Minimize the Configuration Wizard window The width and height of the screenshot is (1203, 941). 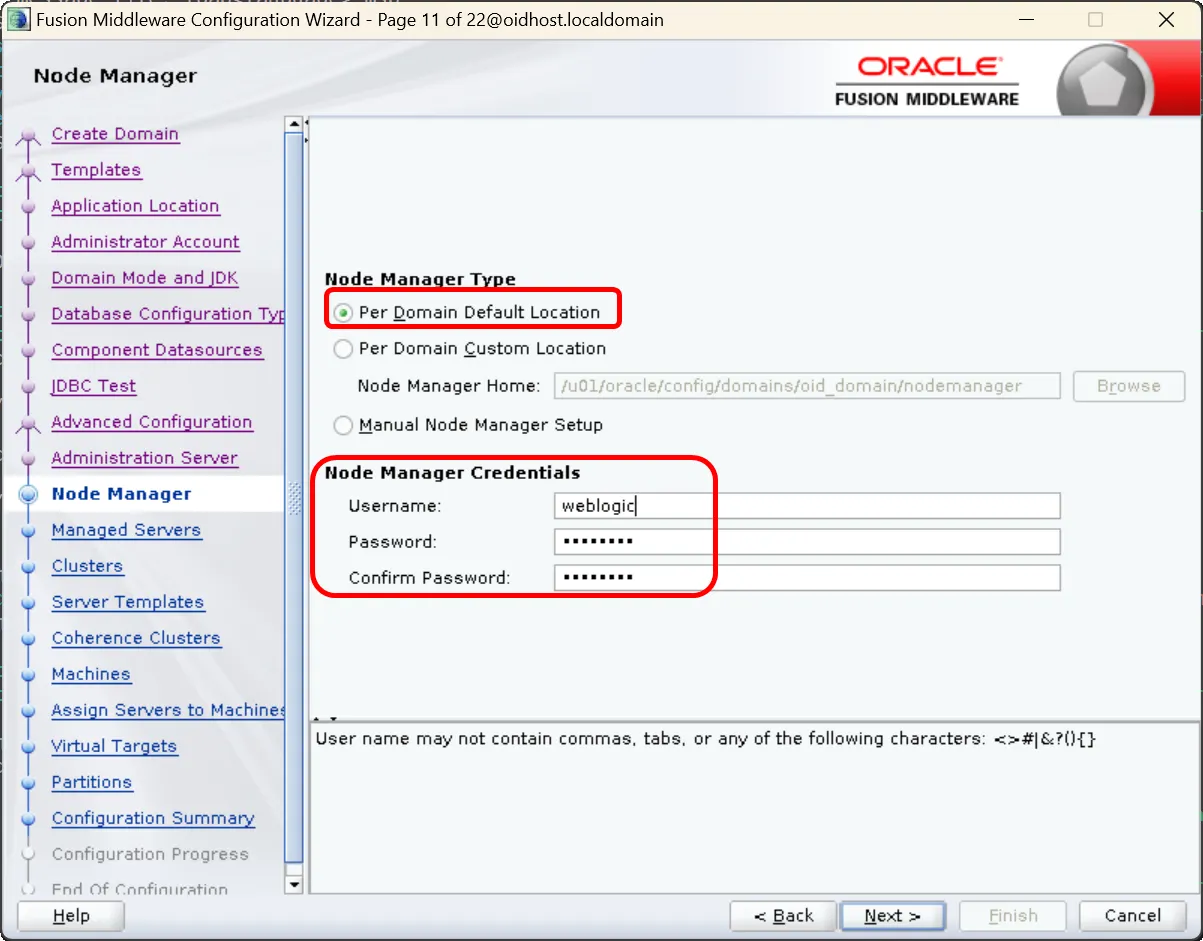1026,20
